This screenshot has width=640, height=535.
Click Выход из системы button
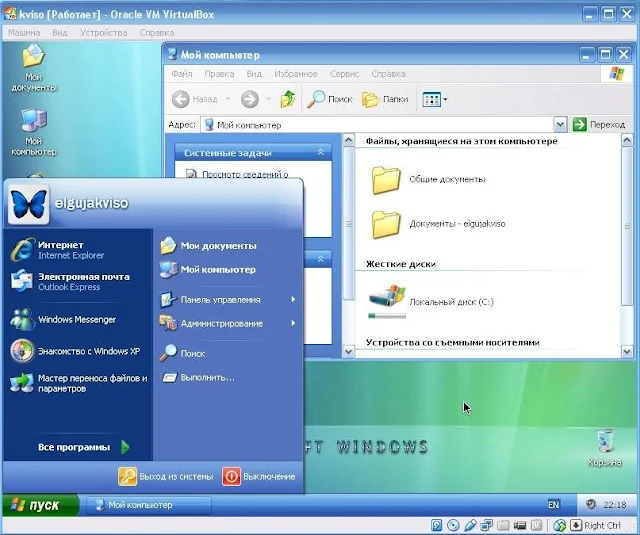166,476
